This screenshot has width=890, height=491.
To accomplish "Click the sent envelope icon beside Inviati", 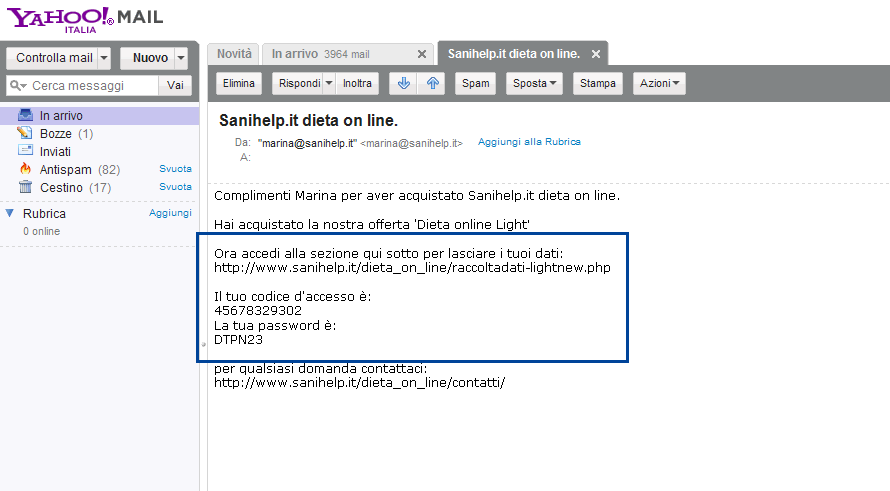I will tap(25, 150).
